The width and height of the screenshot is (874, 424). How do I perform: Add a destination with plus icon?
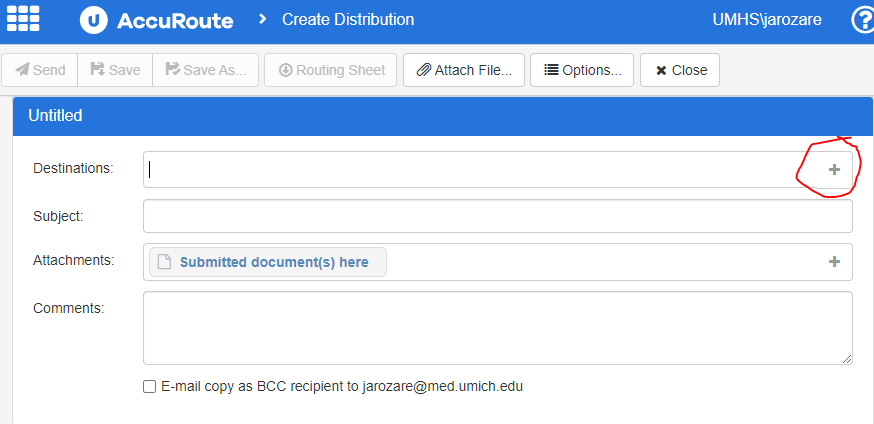pos(834,170)
